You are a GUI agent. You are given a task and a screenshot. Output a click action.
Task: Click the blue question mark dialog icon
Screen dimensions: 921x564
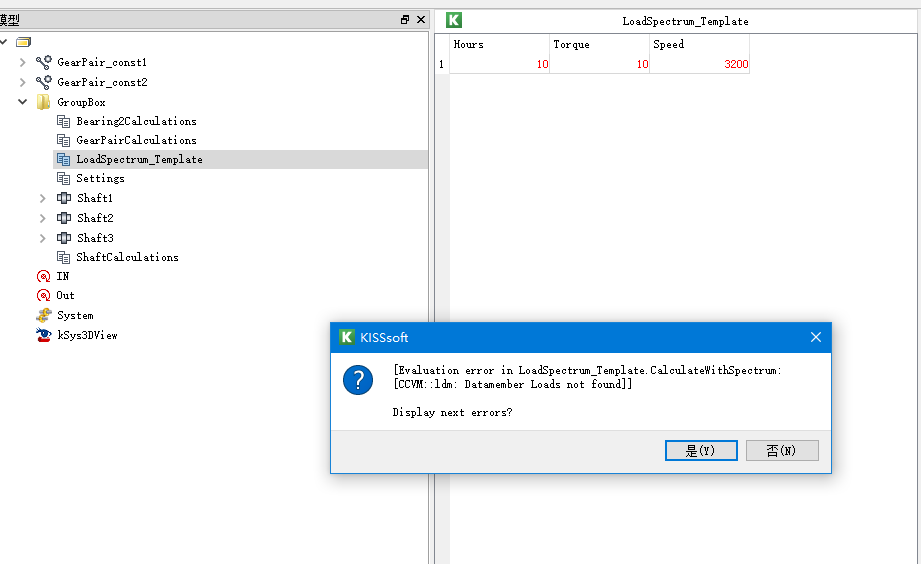358,380
